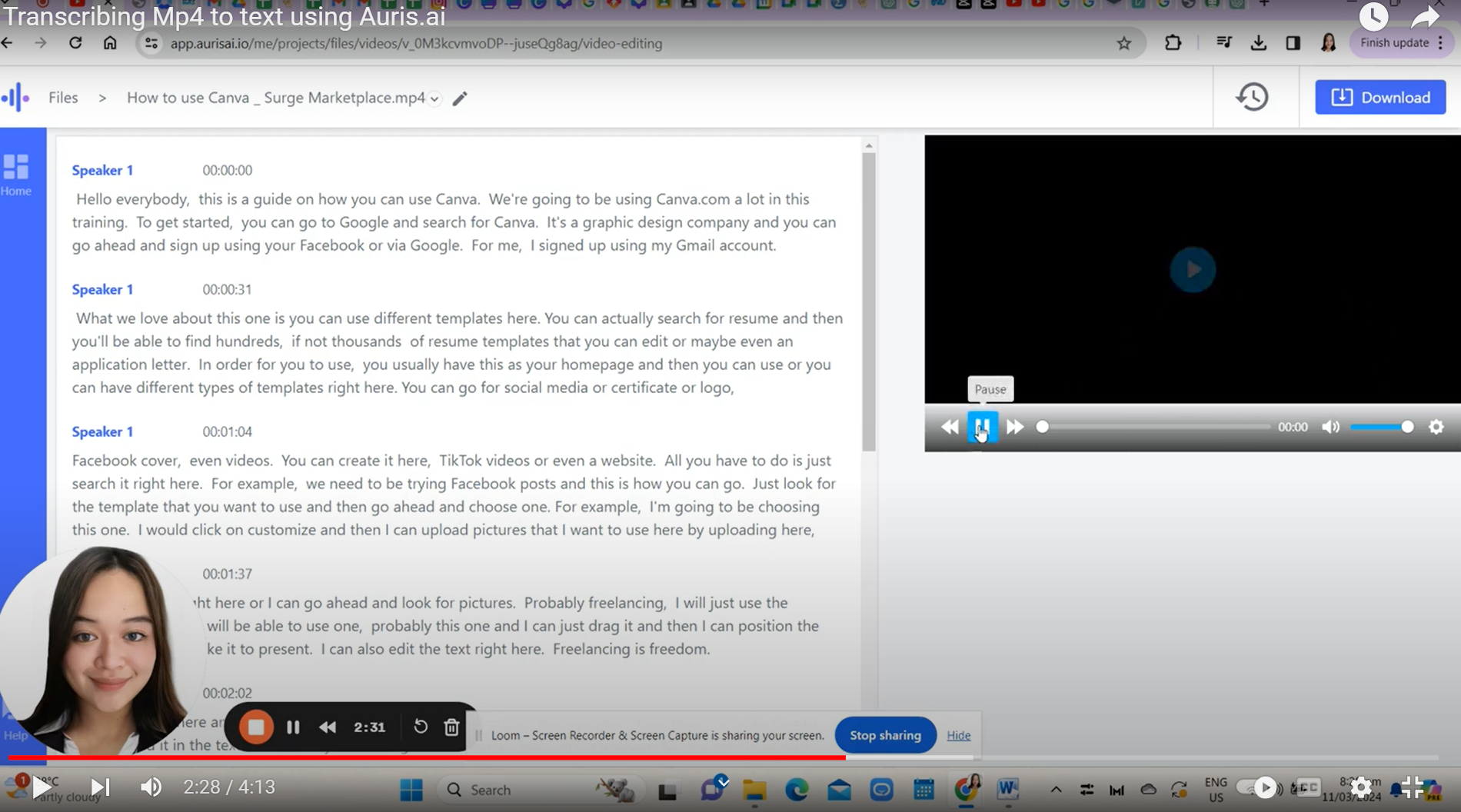Skip to the next YouTube video
The width and height of the screenshot is (1461, 812).
pos(100,787)
